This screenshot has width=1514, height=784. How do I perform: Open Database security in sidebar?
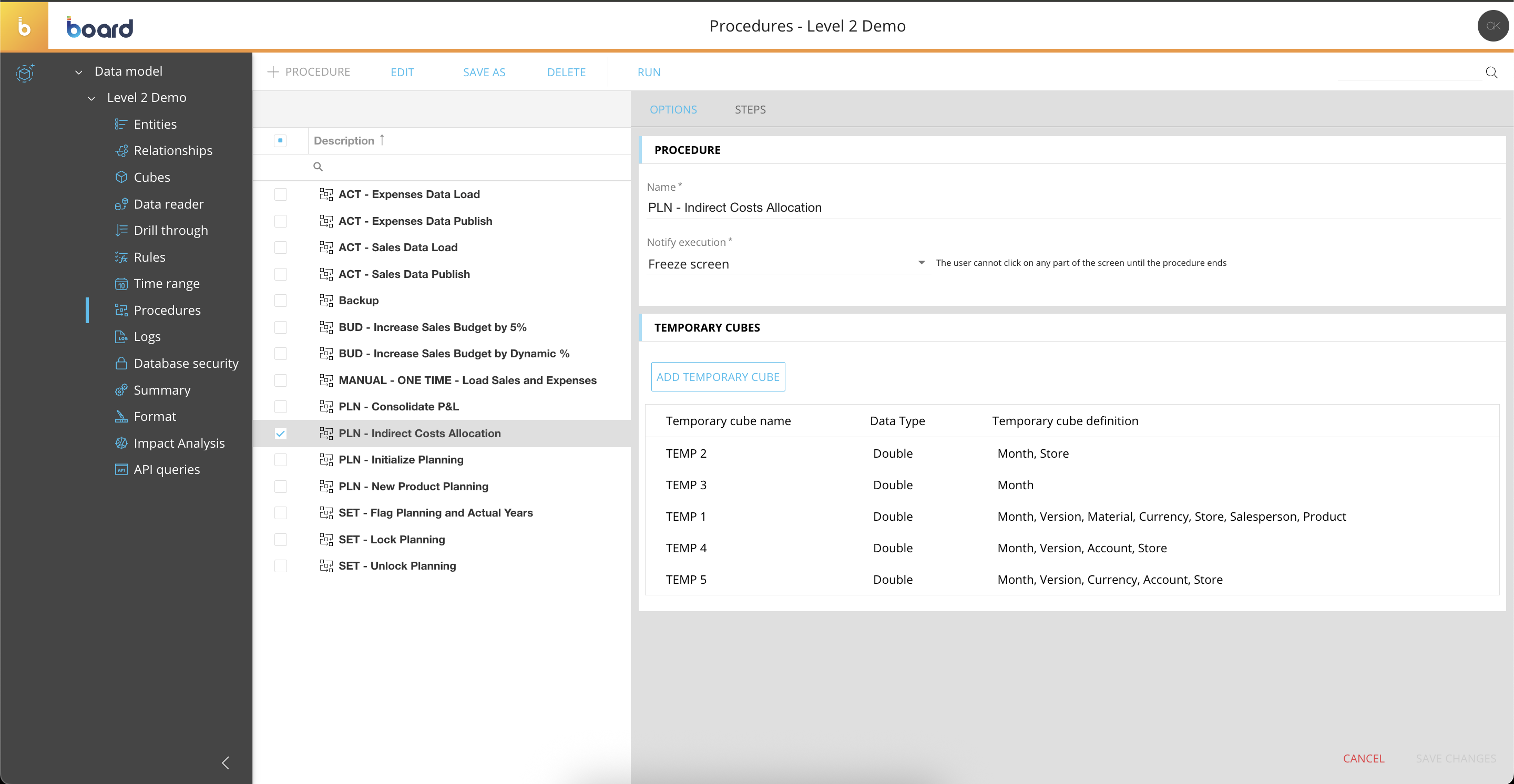(186, 363)
